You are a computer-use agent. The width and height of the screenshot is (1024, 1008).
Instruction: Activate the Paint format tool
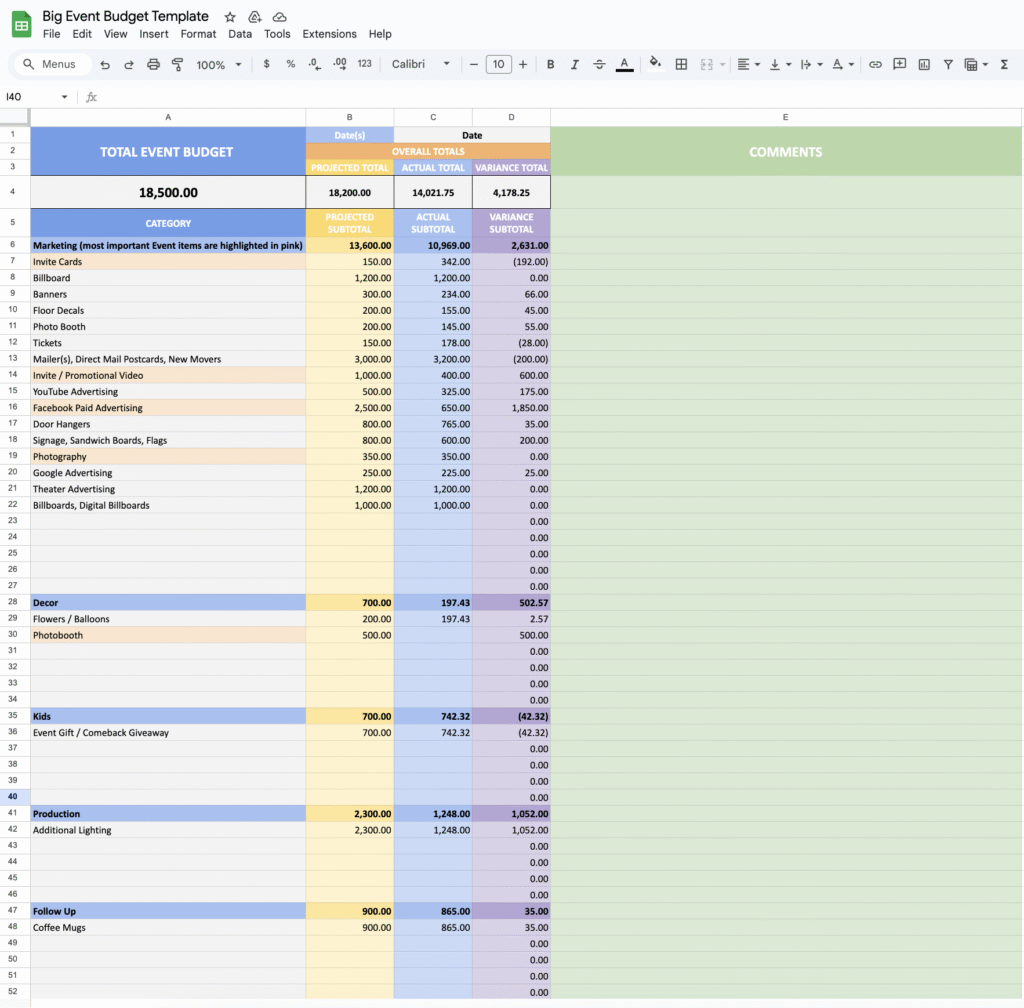pyautogui.click(x=177, y=65)
